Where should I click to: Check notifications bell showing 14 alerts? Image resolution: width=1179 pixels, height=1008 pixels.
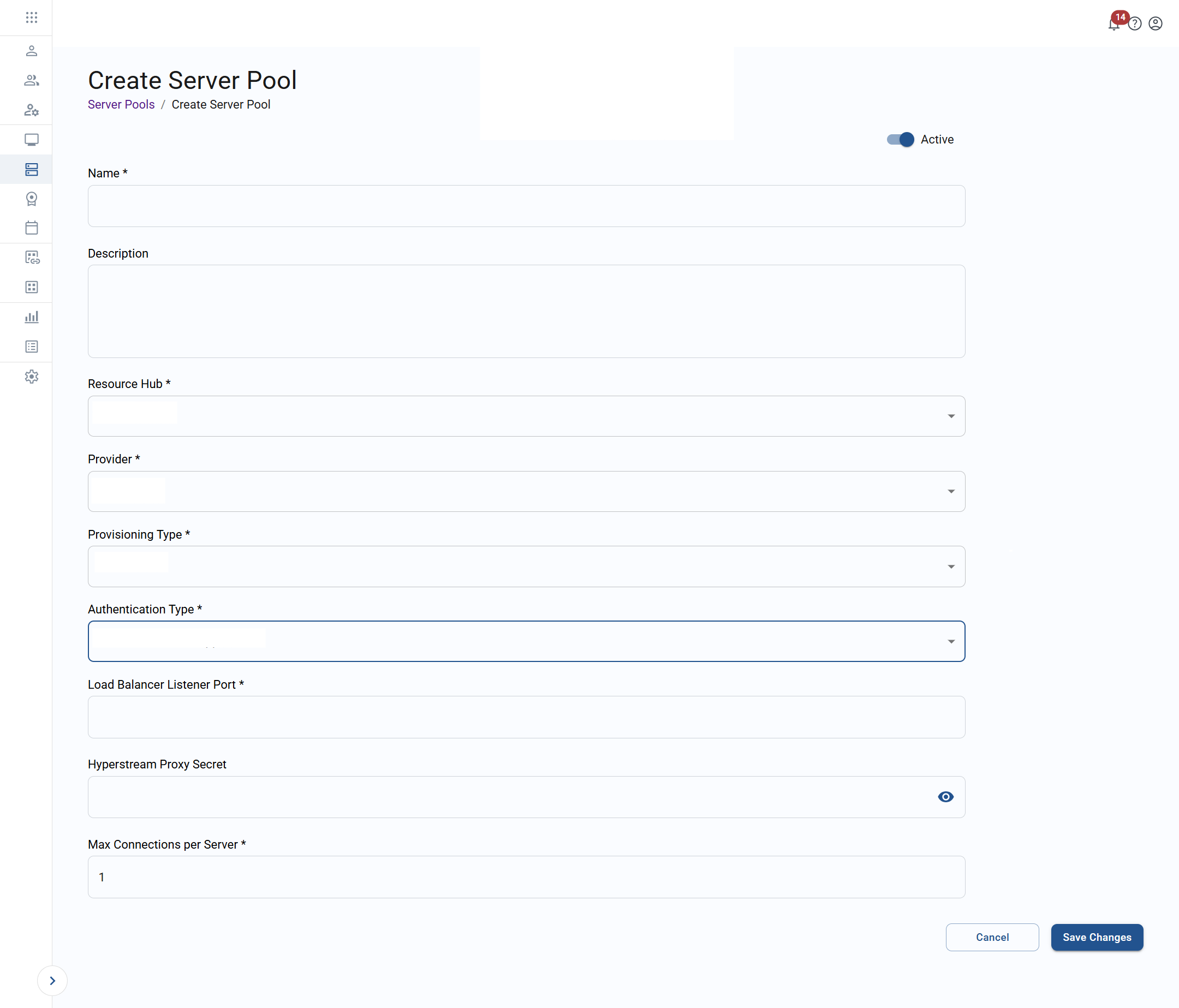click(1113, 24)
